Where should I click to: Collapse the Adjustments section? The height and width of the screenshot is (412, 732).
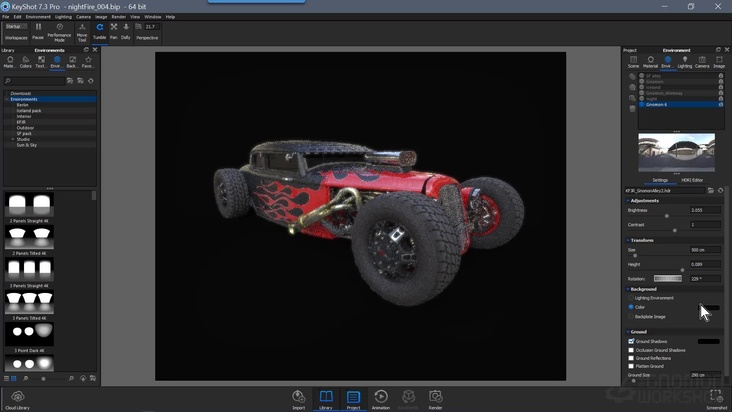tap(628, 201)
